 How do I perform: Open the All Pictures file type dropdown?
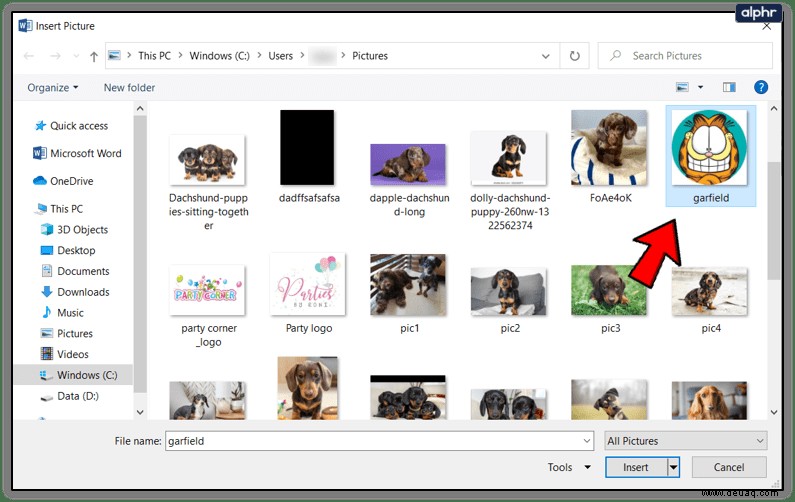[x=685, y=441]
